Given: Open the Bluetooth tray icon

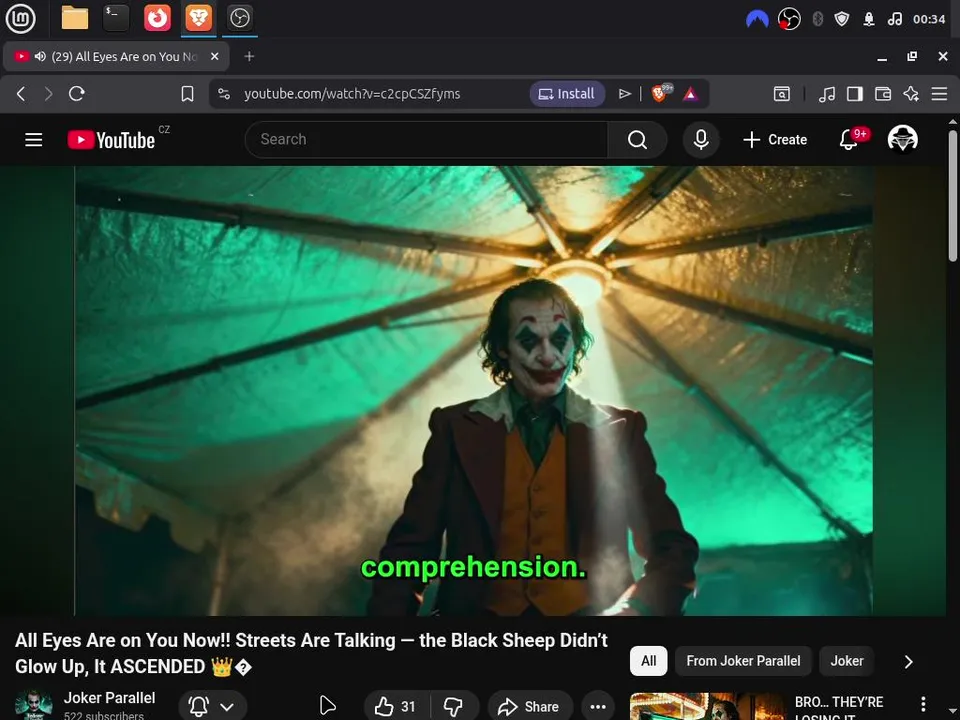Looking at the screenshot, I should tap(817, 19).
